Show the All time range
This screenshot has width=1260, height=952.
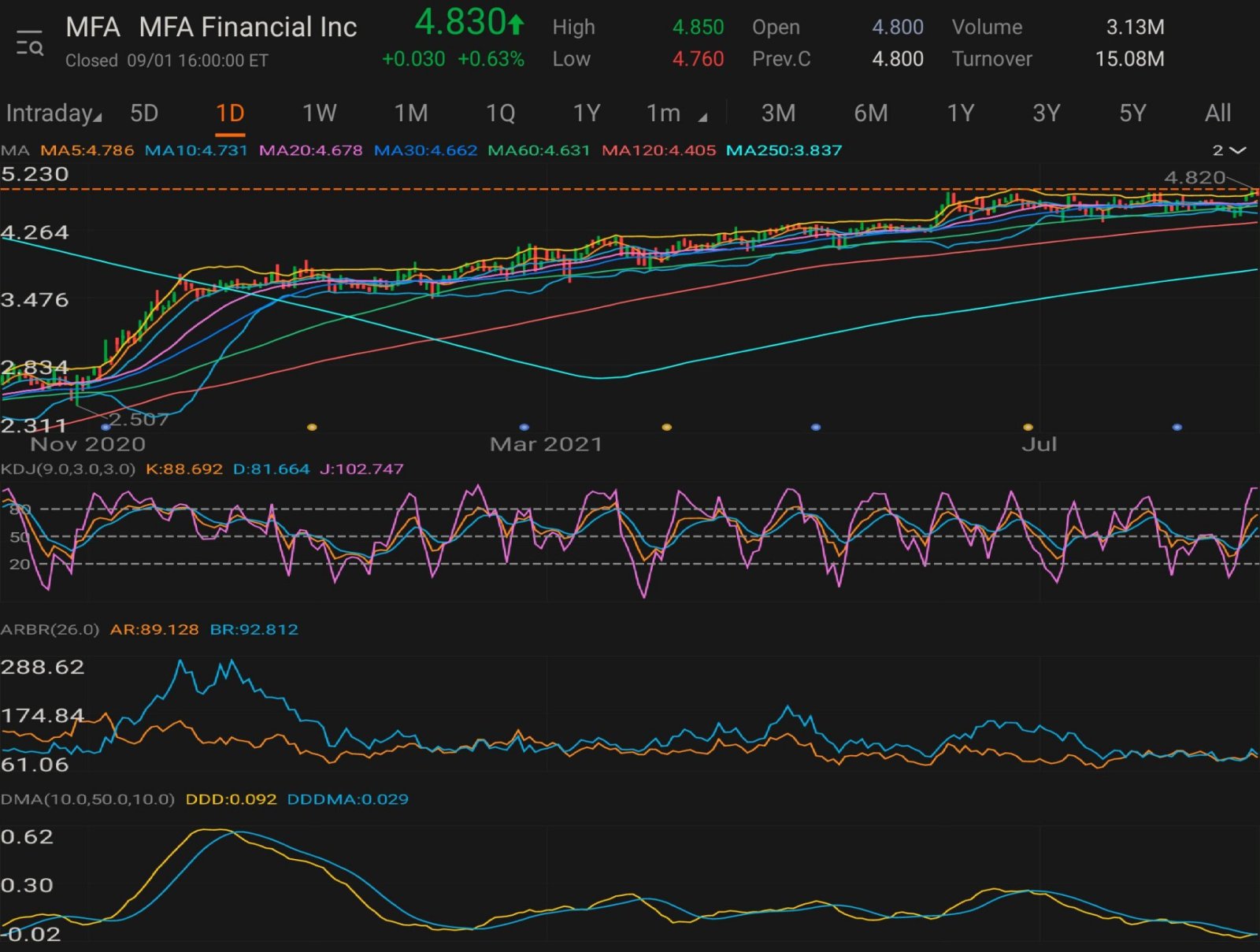(x=1218, y=113)
